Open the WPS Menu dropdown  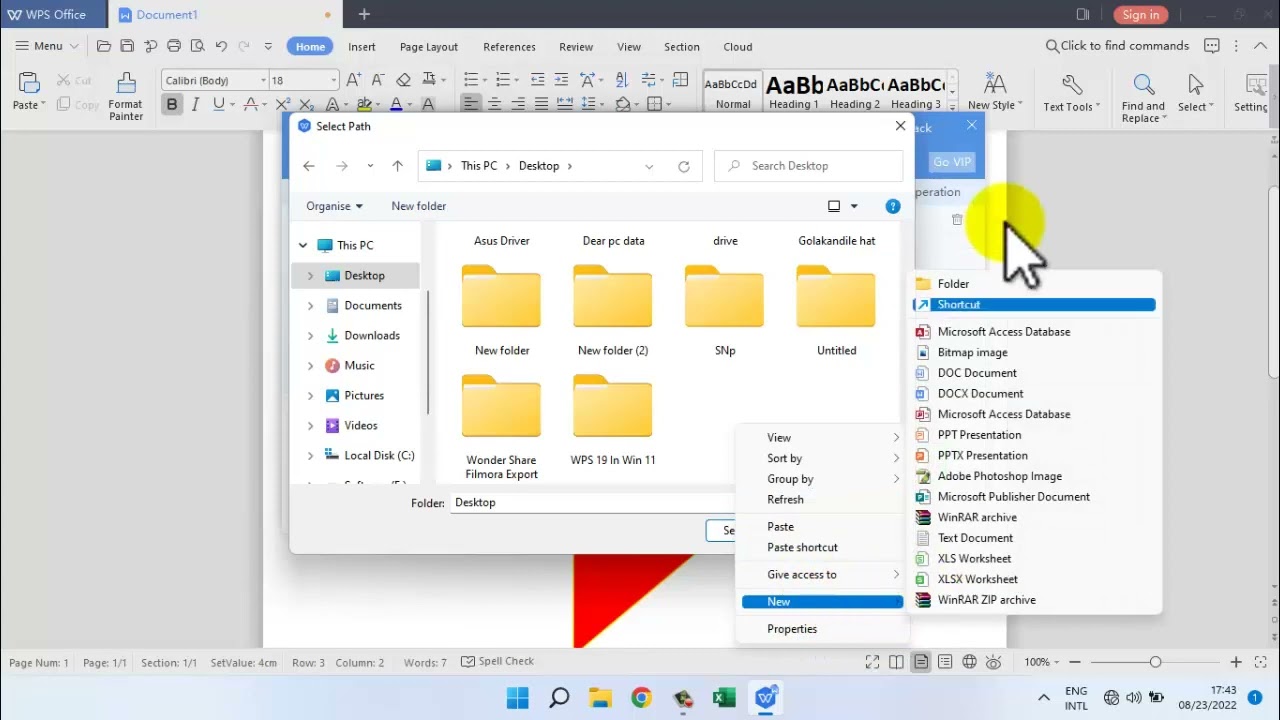47,46
